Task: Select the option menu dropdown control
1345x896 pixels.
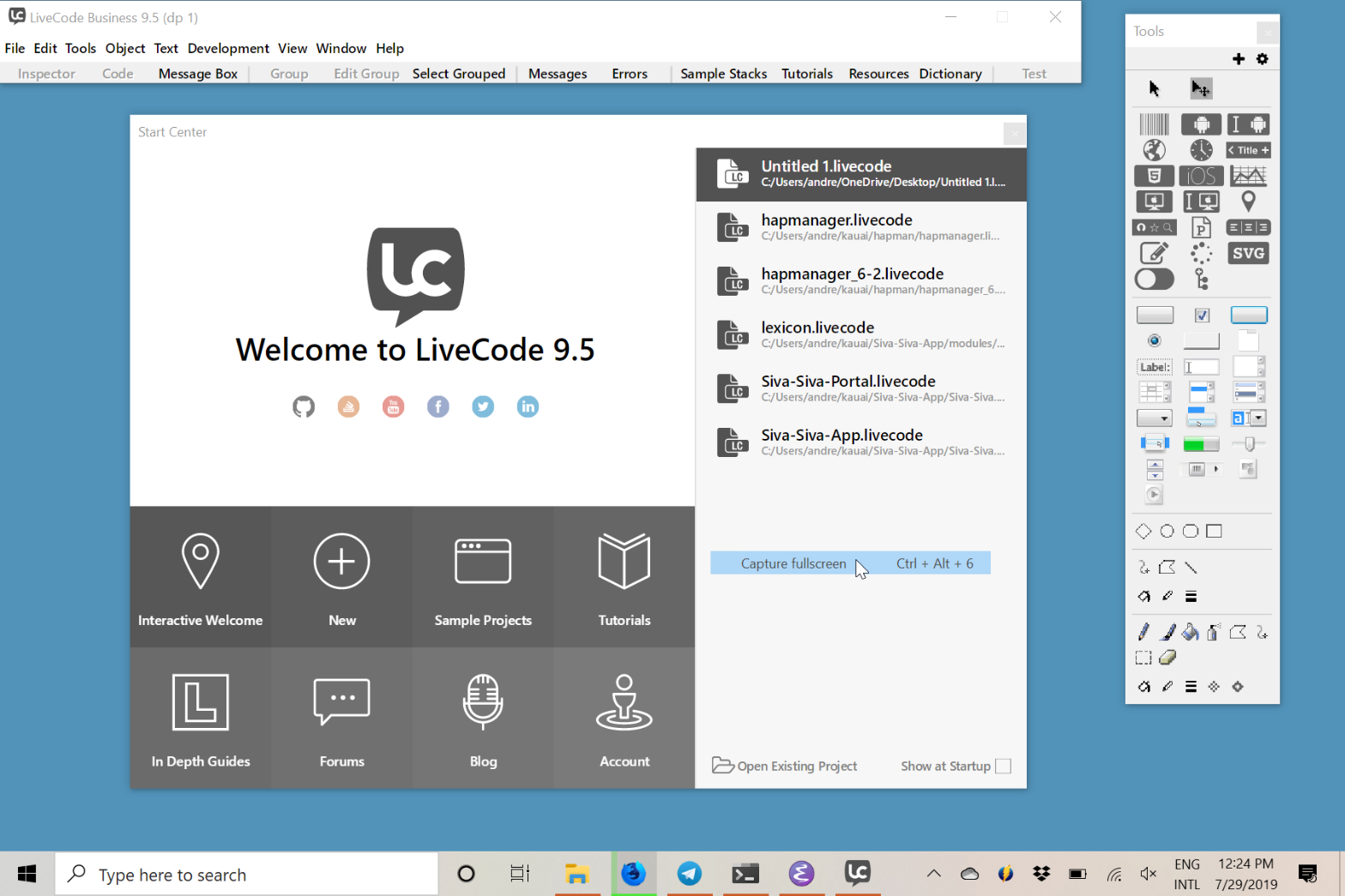Action: 1154,418
